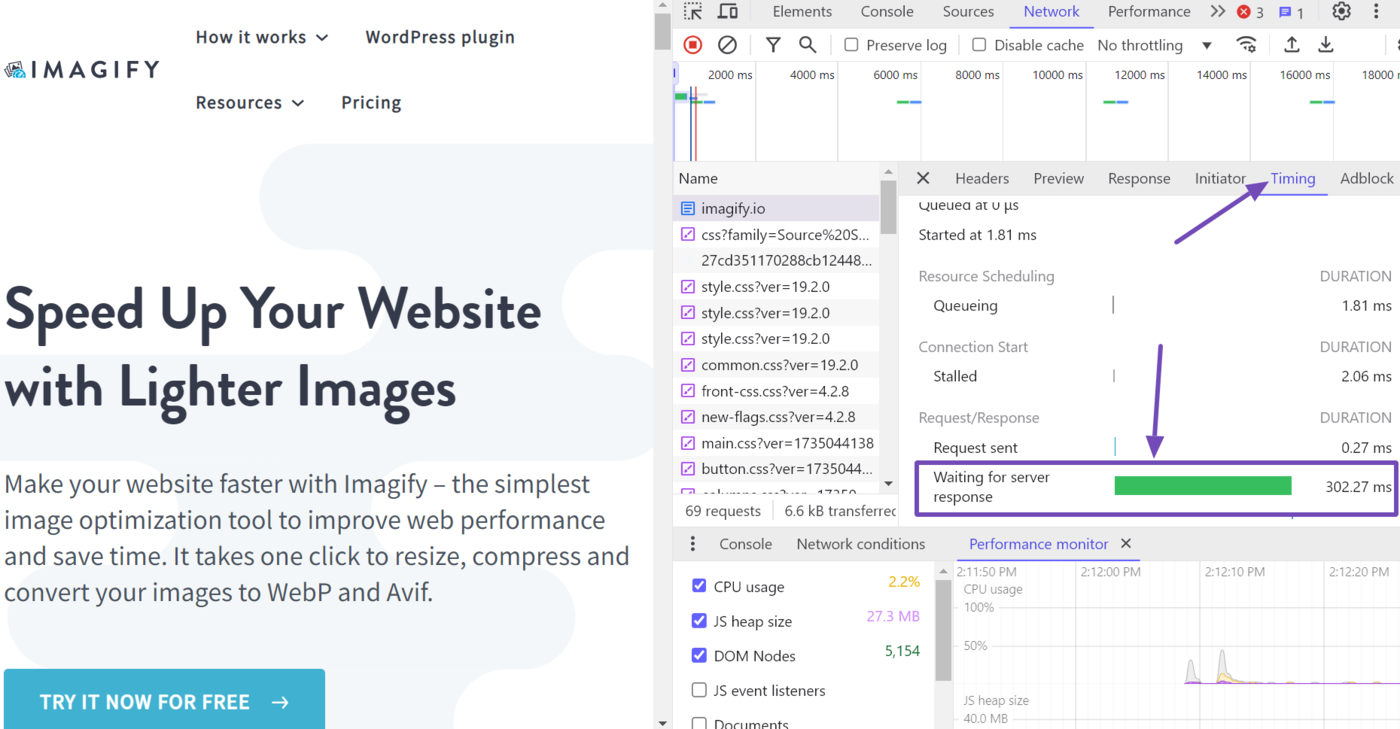Enable the Preserve log checkbox

(851, 45)
